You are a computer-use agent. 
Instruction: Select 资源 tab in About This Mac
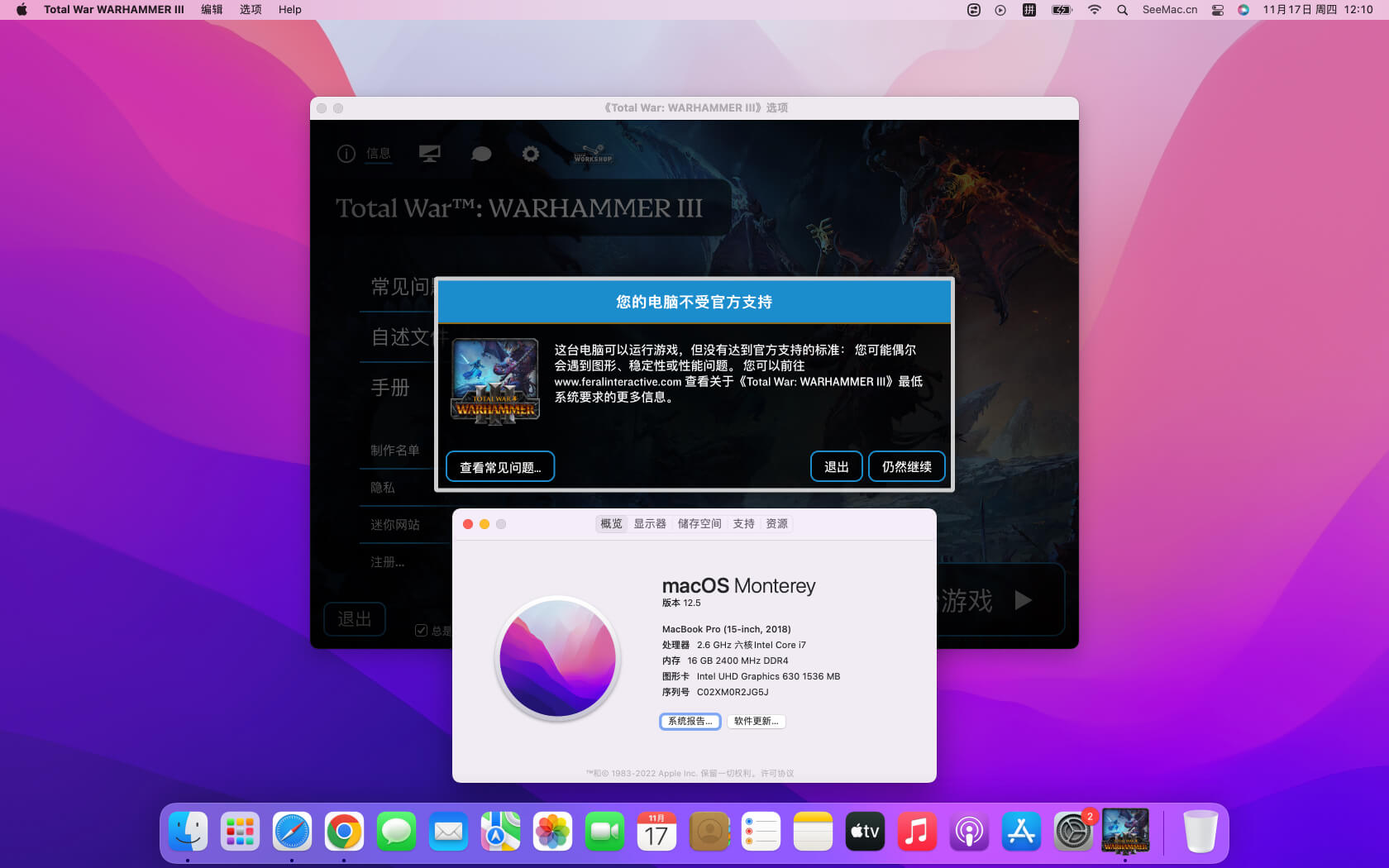pos(776,524)
